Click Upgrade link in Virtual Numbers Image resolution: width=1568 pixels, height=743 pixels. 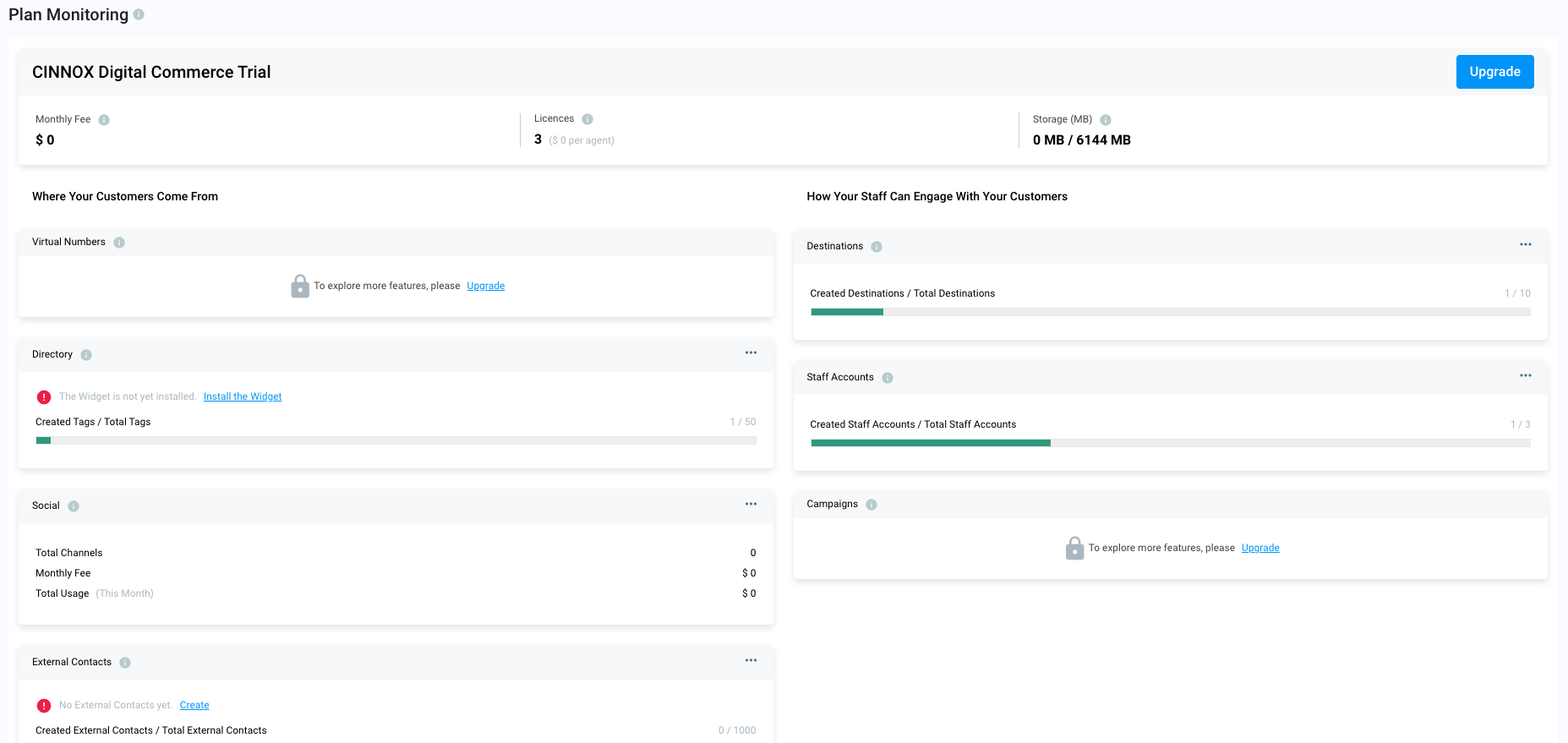486,286
